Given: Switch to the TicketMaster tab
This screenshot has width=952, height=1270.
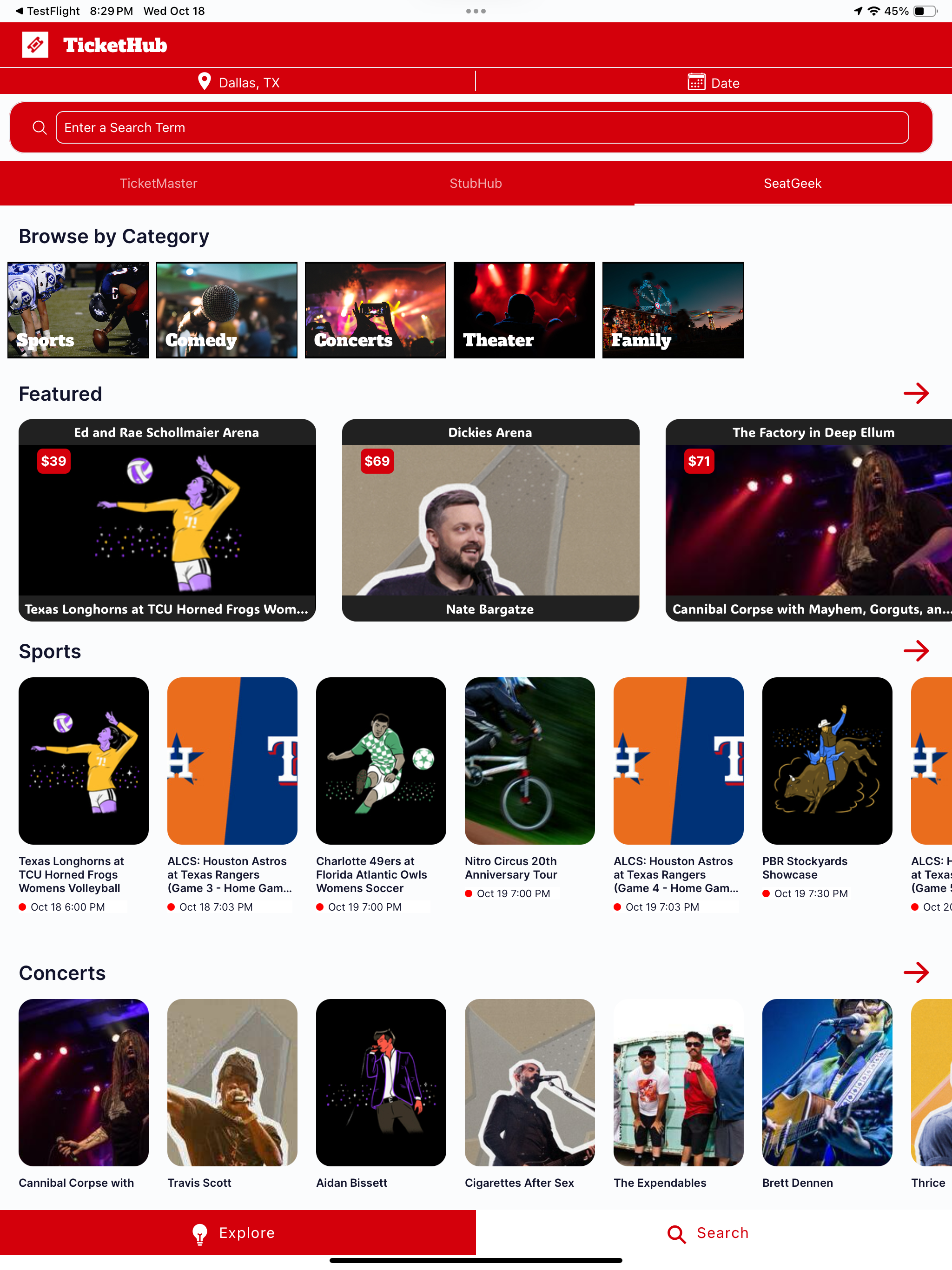Looking at the screenshot, I should 159,183.
